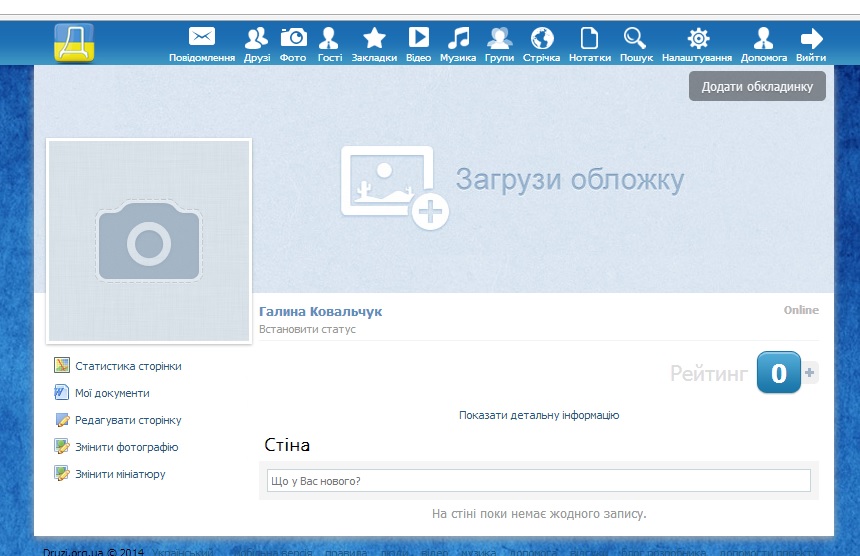Screen dimensions: 860x556
Task: Open Повідомлення envelope icon in top bar
Action: coord(202,38)
